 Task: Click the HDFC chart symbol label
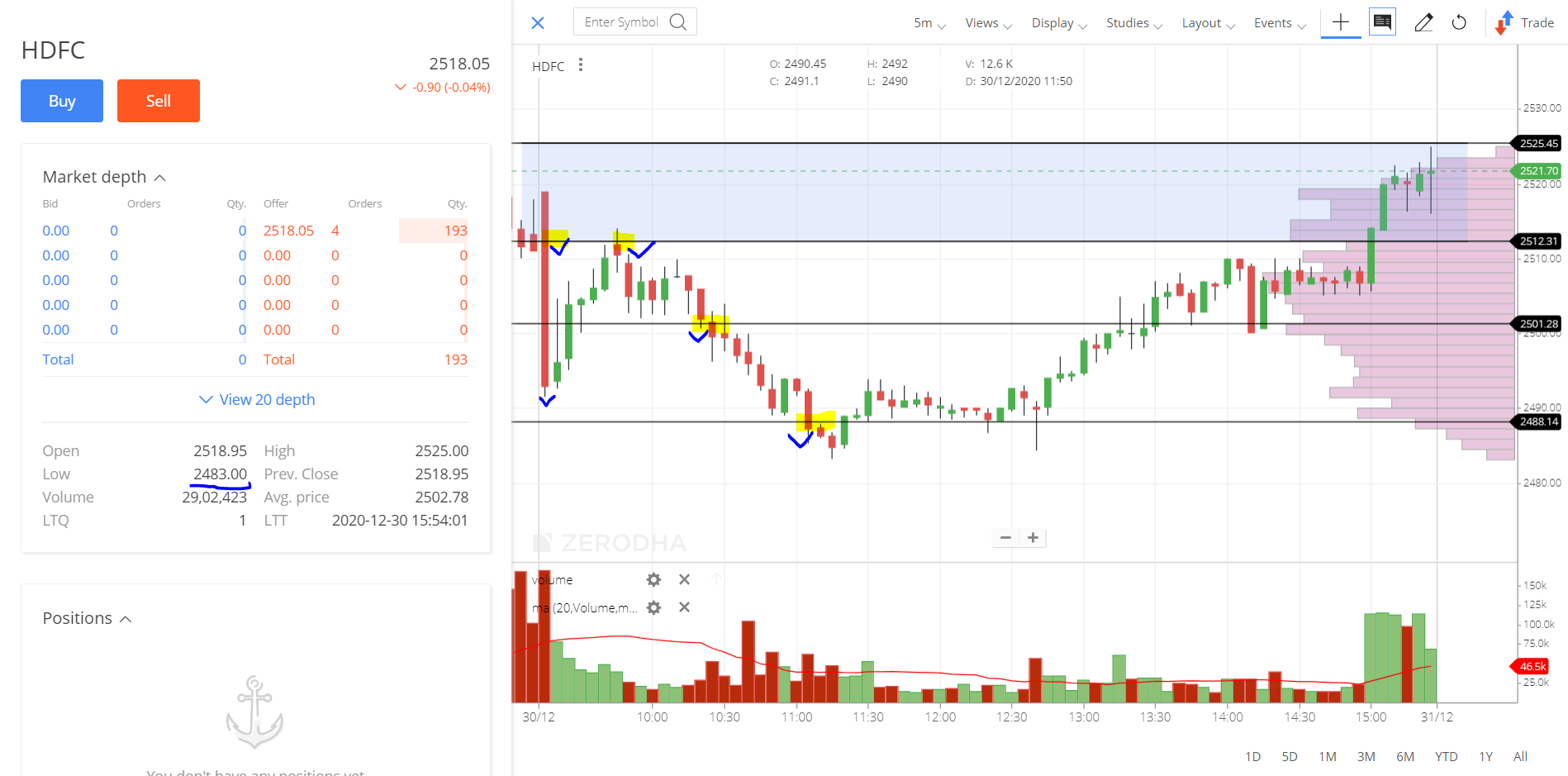(548, 66)
